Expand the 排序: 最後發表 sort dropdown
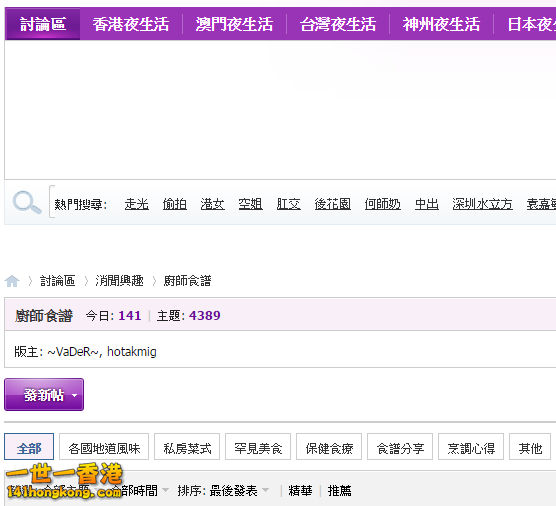 (223, 491)
